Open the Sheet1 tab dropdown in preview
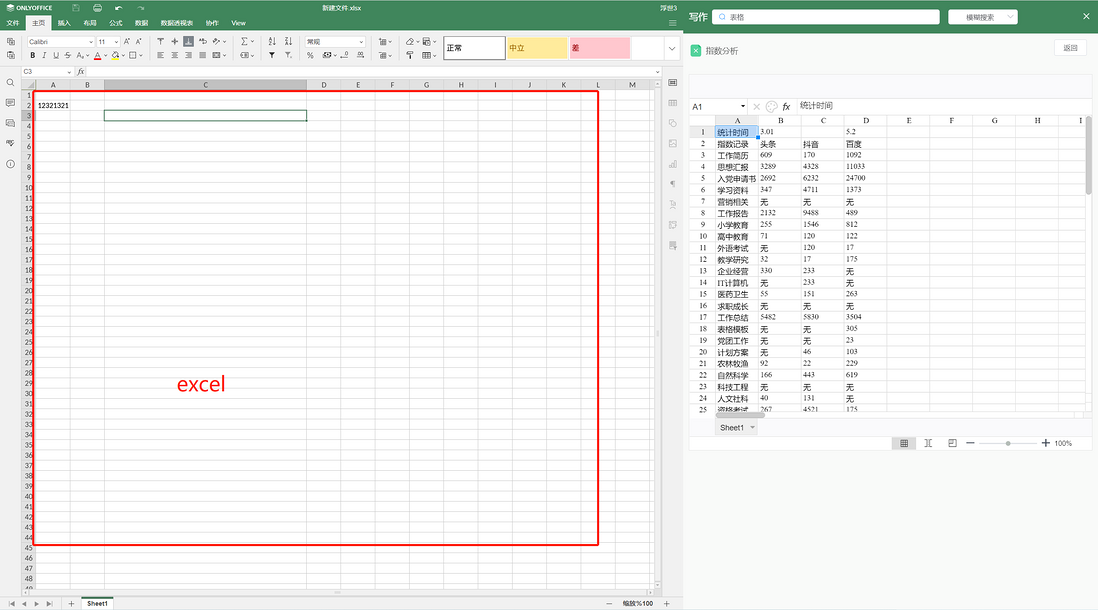Image resolution: width=1098 pixels, height=610 pixels. pos(753,427)
